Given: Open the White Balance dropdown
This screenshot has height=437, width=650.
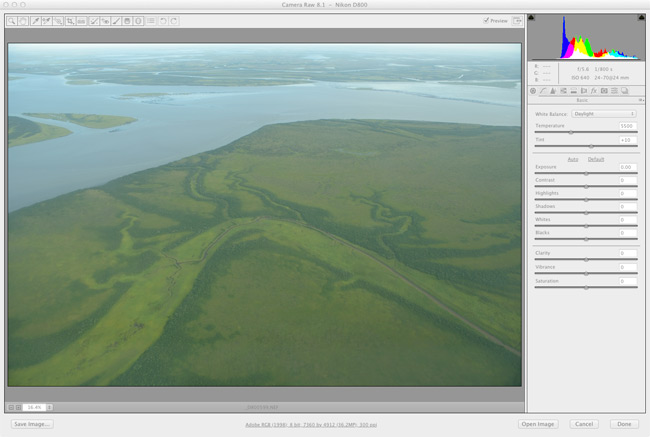Looking at the screenshot, I should (604, 114).
